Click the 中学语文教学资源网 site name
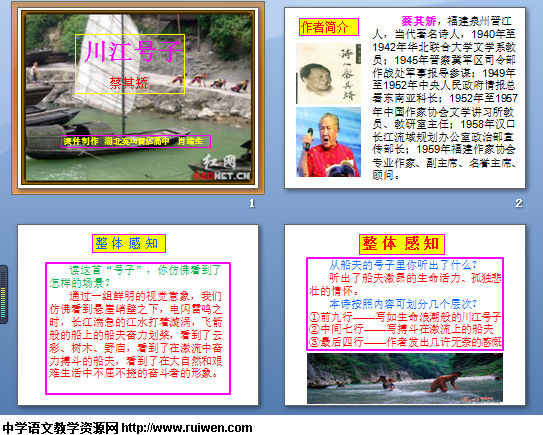 coord(60,428)
